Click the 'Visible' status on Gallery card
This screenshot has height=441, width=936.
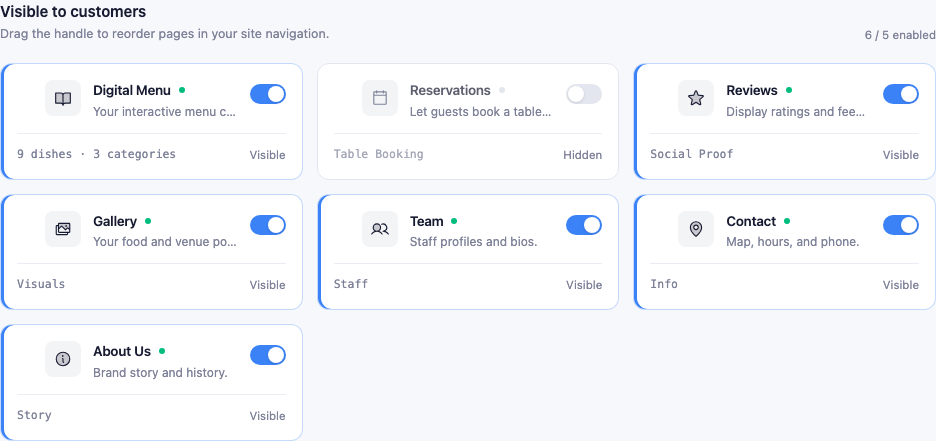tap(267, 285)
